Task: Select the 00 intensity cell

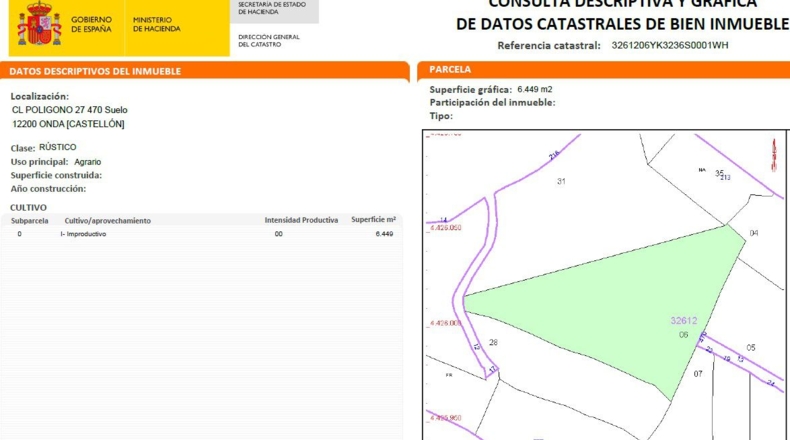Action: (279, 234)
